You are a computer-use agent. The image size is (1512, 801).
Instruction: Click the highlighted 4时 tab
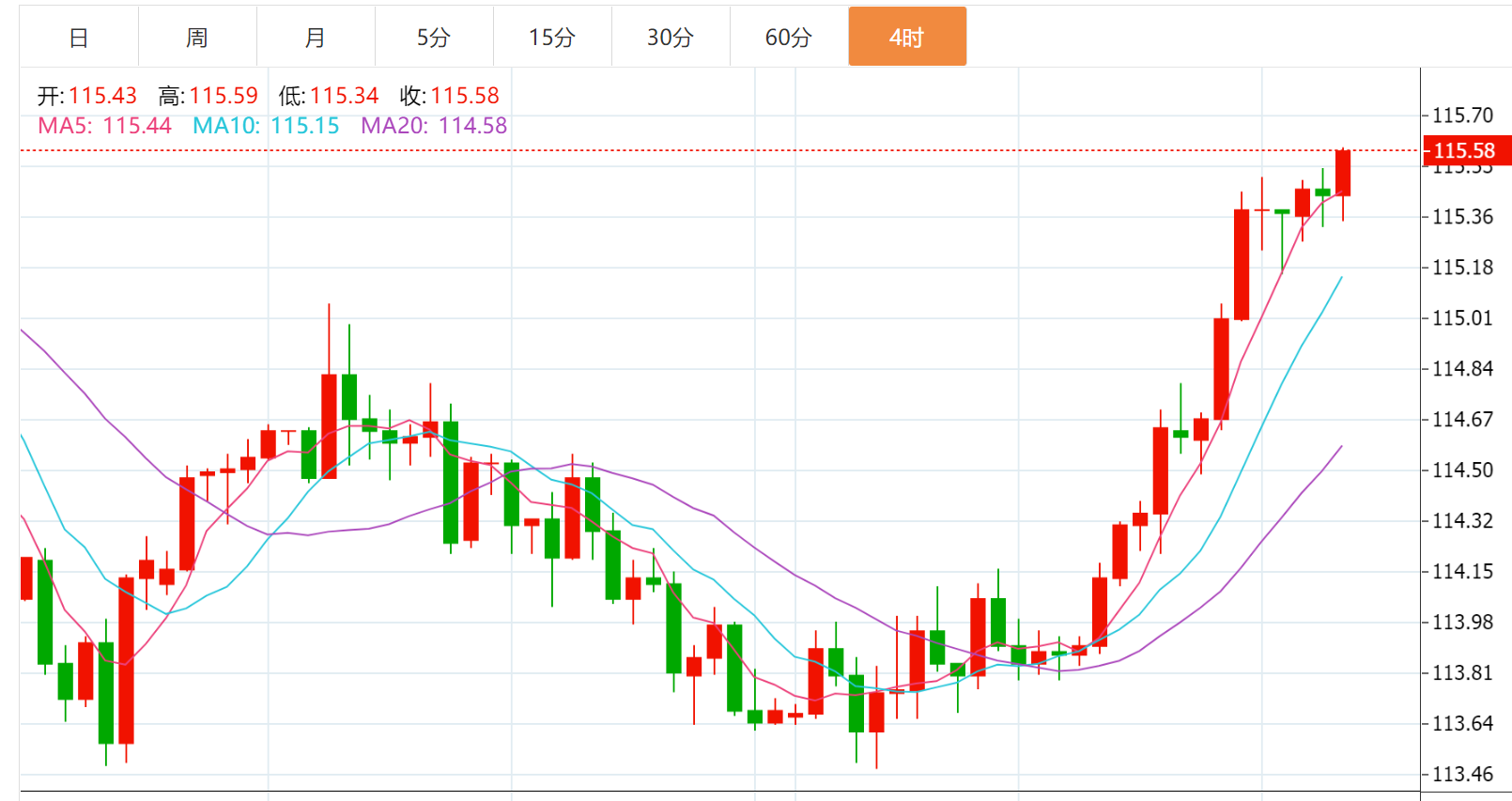pos(907,38)
